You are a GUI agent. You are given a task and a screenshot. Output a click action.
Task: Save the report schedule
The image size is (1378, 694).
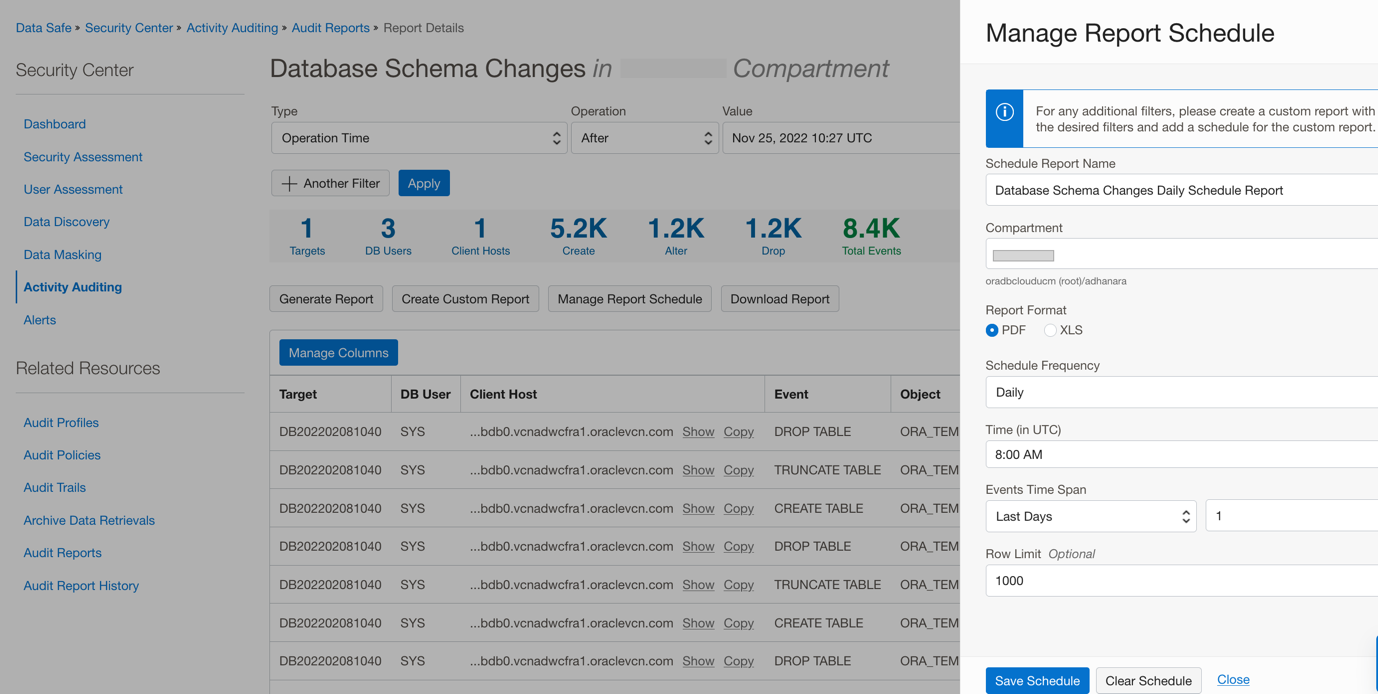[x=1037, y=680]
